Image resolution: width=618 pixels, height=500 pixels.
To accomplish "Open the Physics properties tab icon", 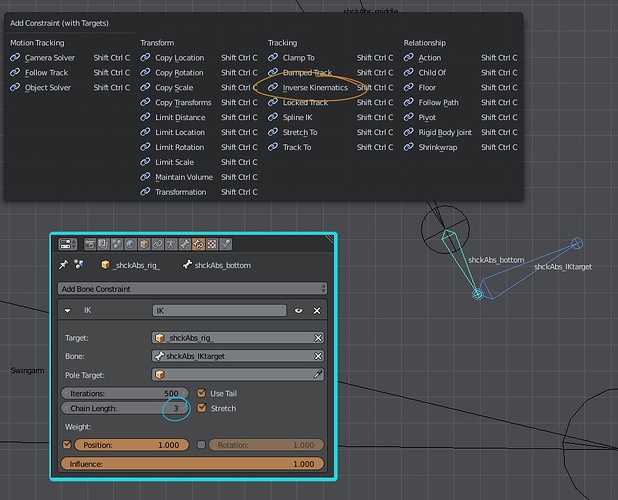I will click(225, 244).
